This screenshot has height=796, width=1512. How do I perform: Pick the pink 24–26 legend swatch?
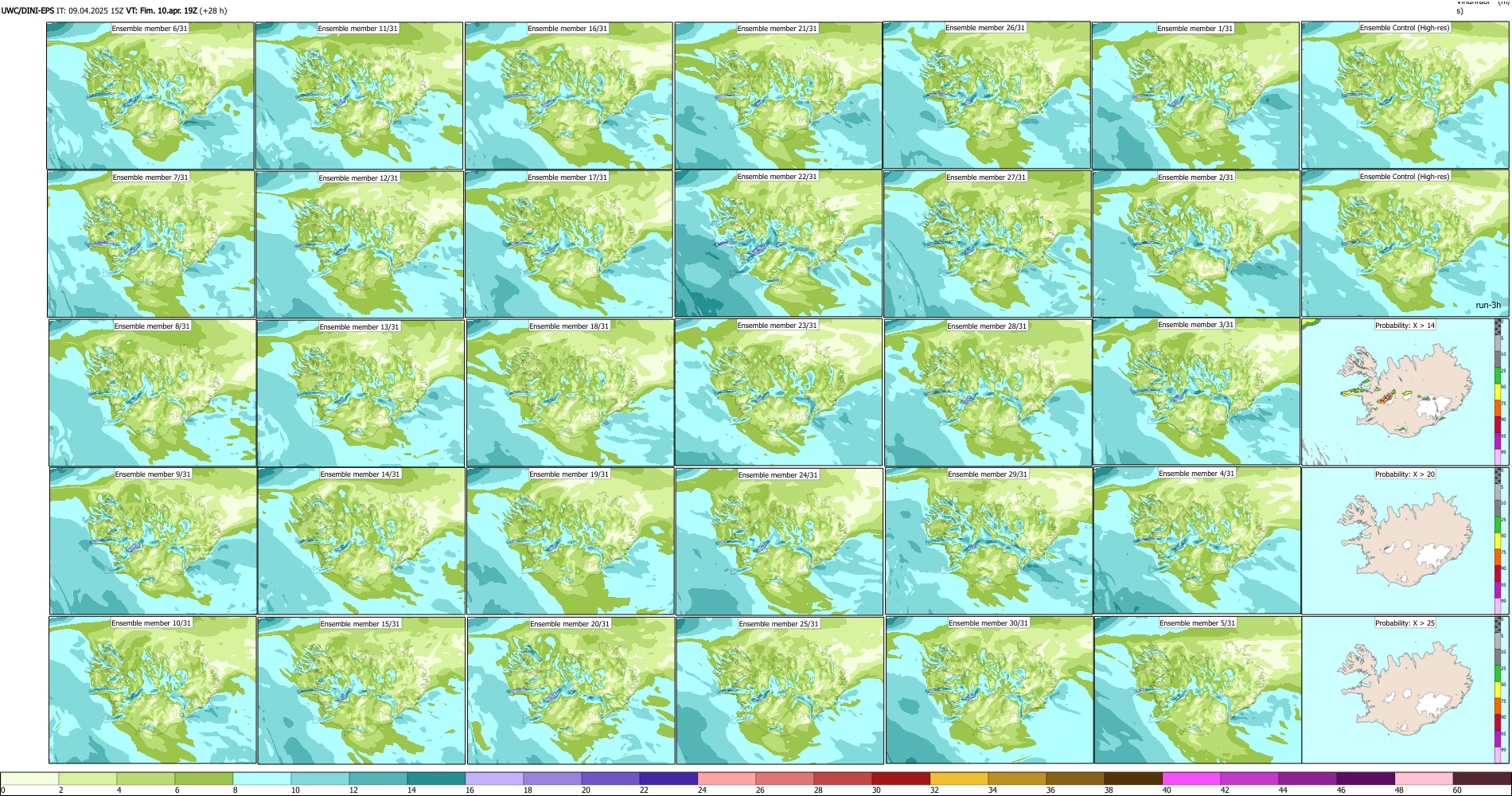point(727,778)
